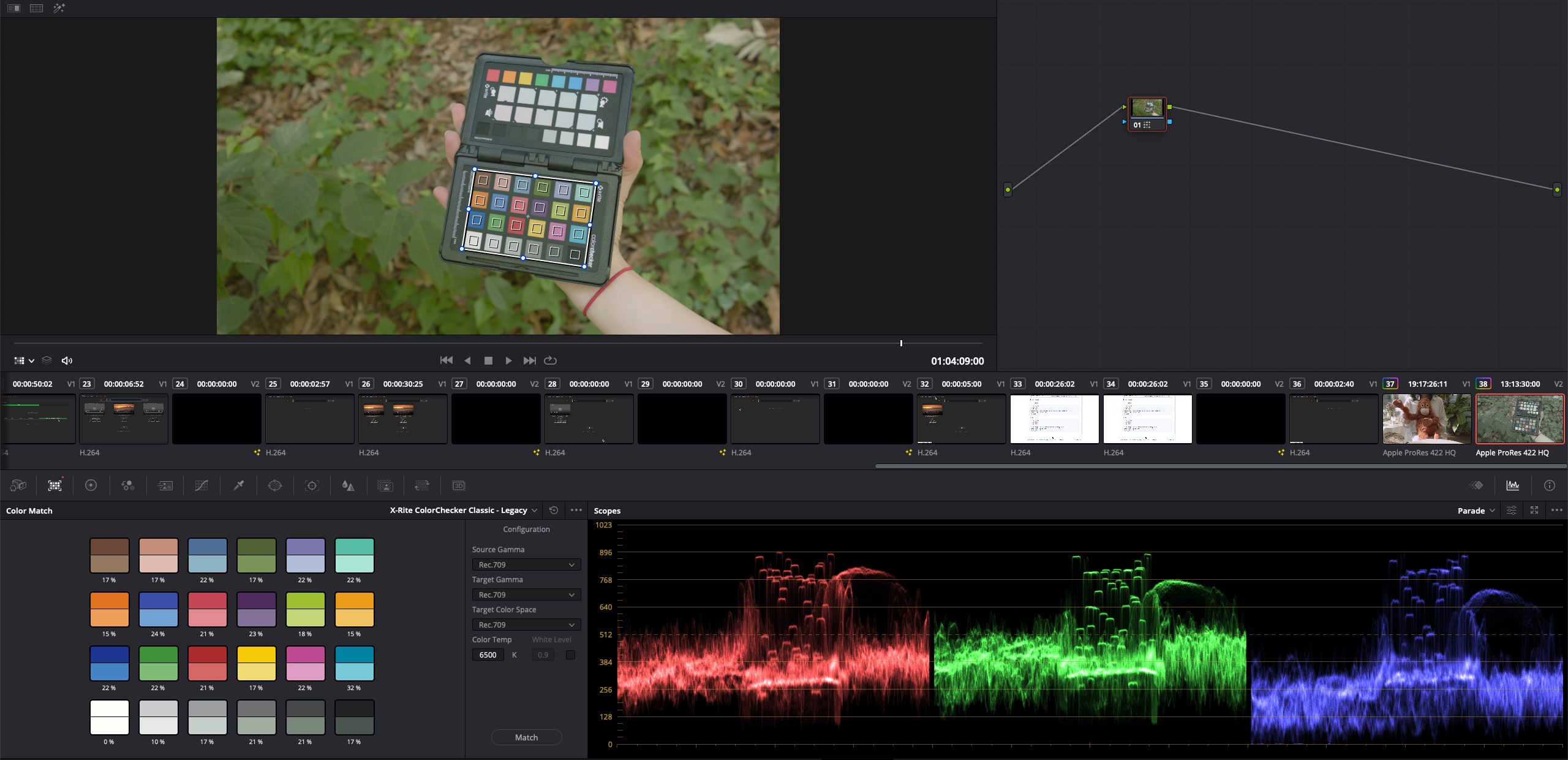The image size is (1568, 760).
Task: Enable the White Level checkbox
Action: 570,655
